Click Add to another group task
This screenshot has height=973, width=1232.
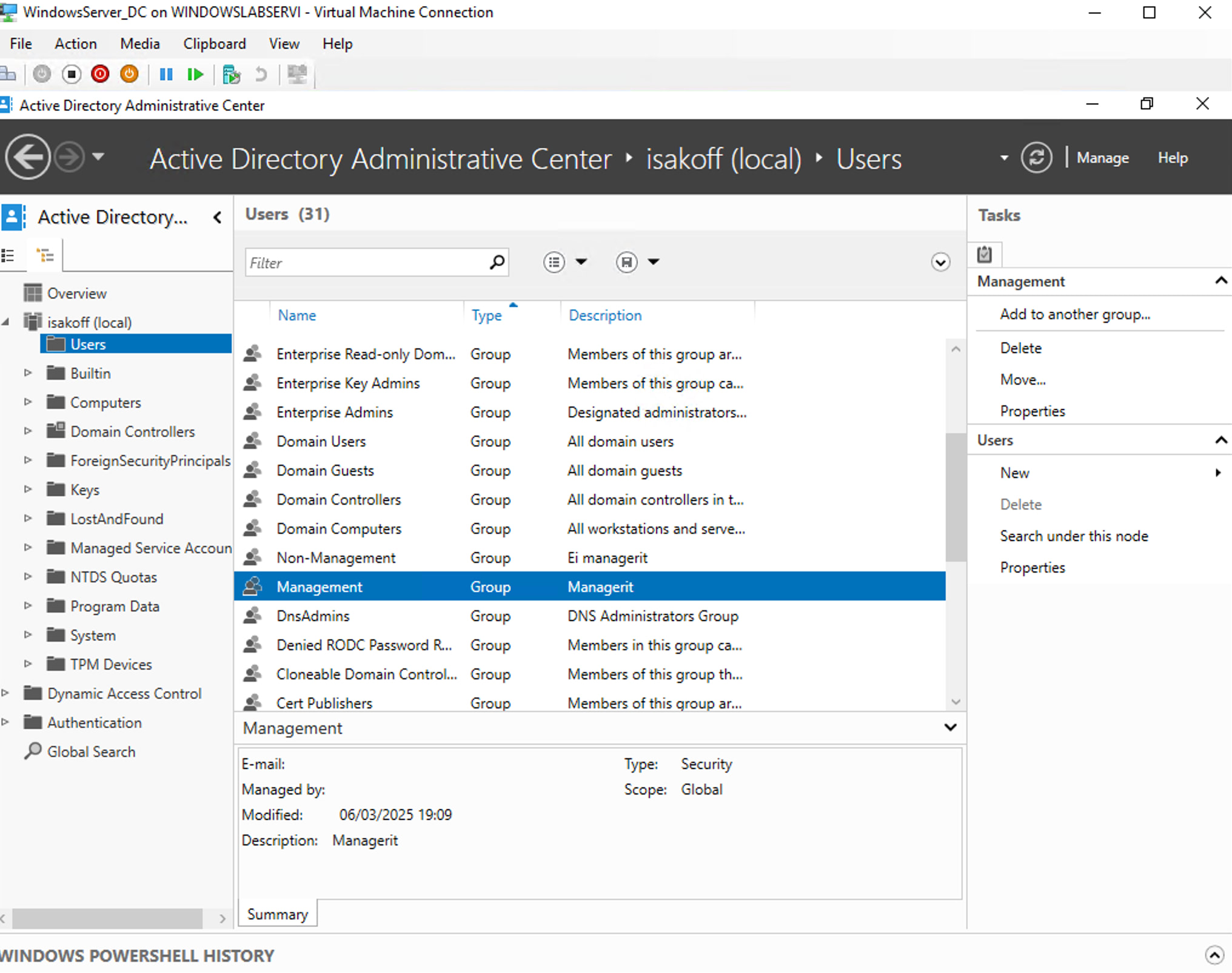tap(1074, 314)
